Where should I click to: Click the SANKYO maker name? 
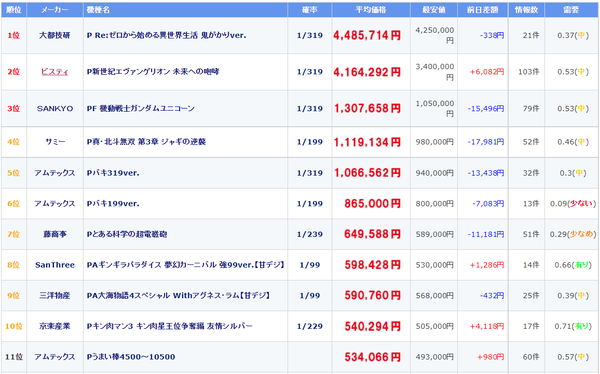click(55, 108)
